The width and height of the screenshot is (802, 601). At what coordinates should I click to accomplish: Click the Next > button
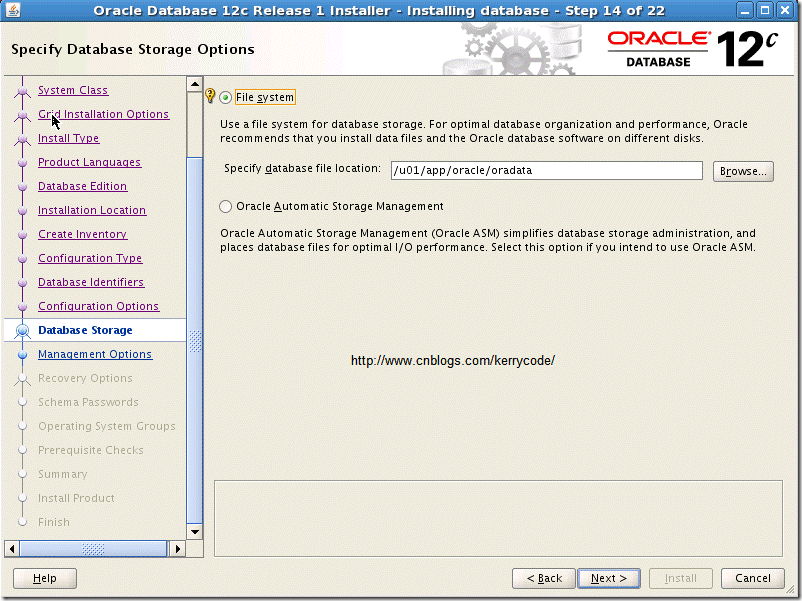pyautogui.click(x=609, y=578)
